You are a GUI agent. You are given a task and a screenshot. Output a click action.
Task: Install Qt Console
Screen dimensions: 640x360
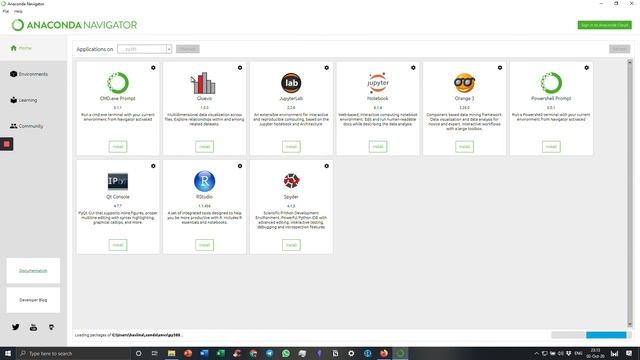point(118,245)
